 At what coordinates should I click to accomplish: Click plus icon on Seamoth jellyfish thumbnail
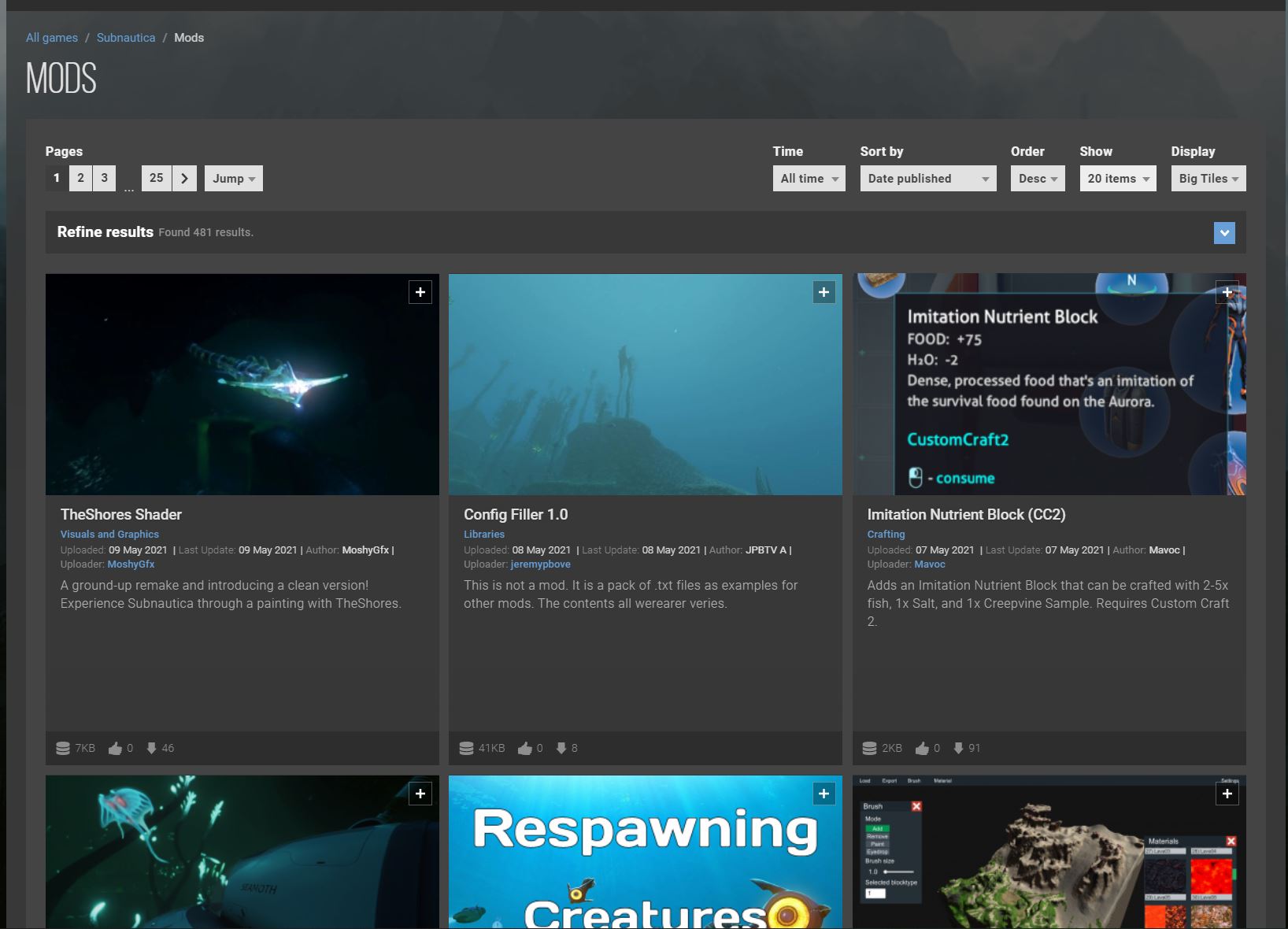(x=420, y=794)
